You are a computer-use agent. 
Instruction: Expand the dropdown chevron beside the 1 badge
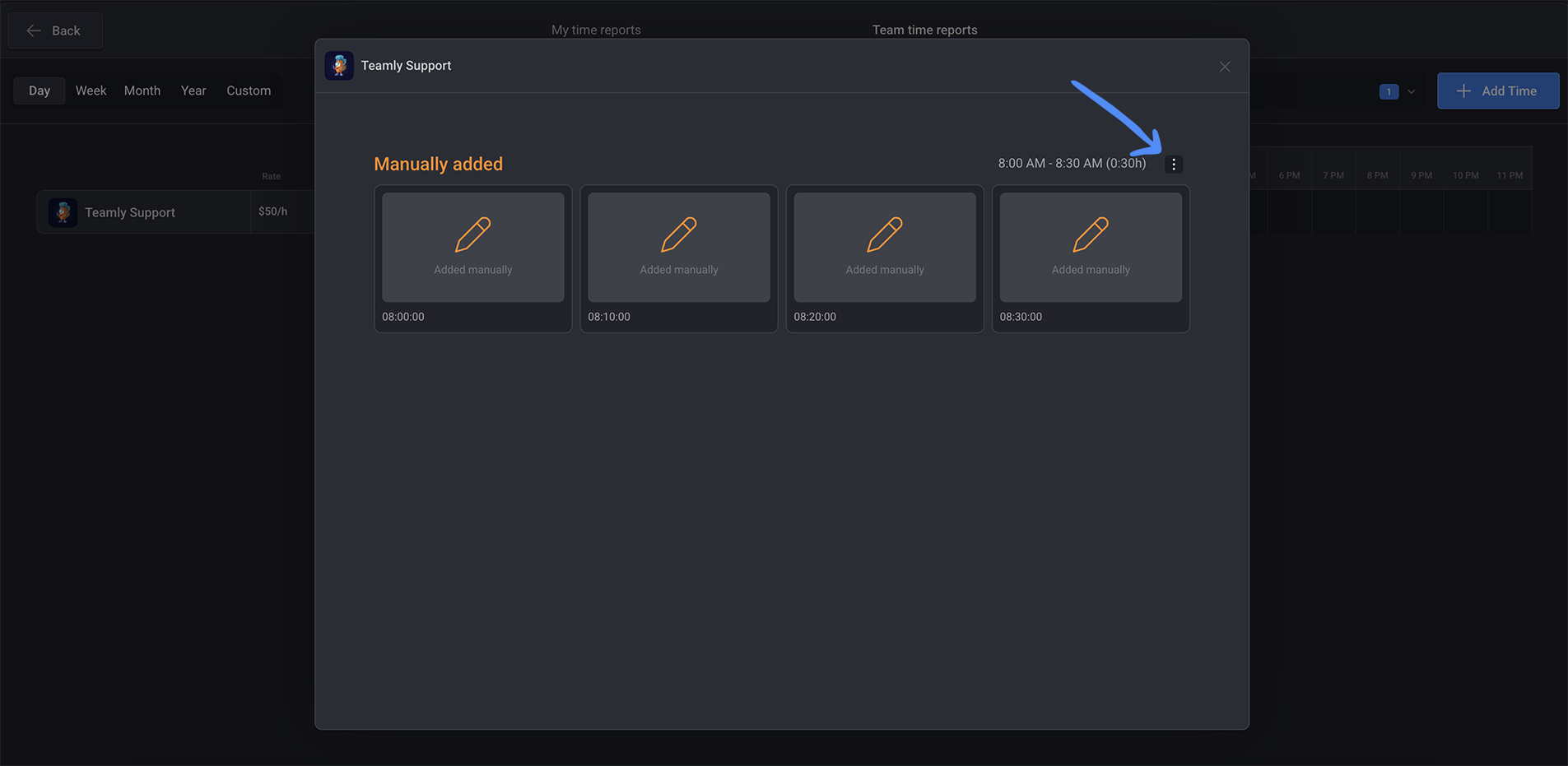point(1411,91)
